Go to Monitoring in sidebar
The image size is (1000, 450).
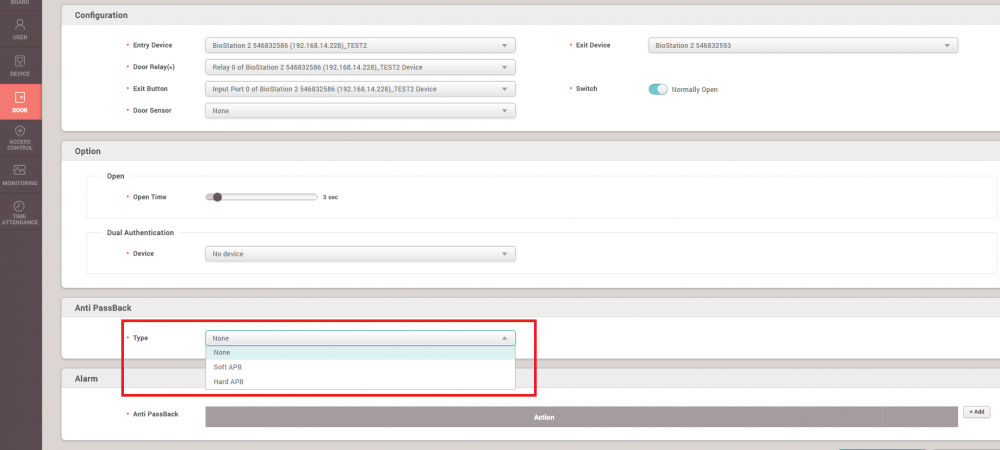click(x=20, y=175)
